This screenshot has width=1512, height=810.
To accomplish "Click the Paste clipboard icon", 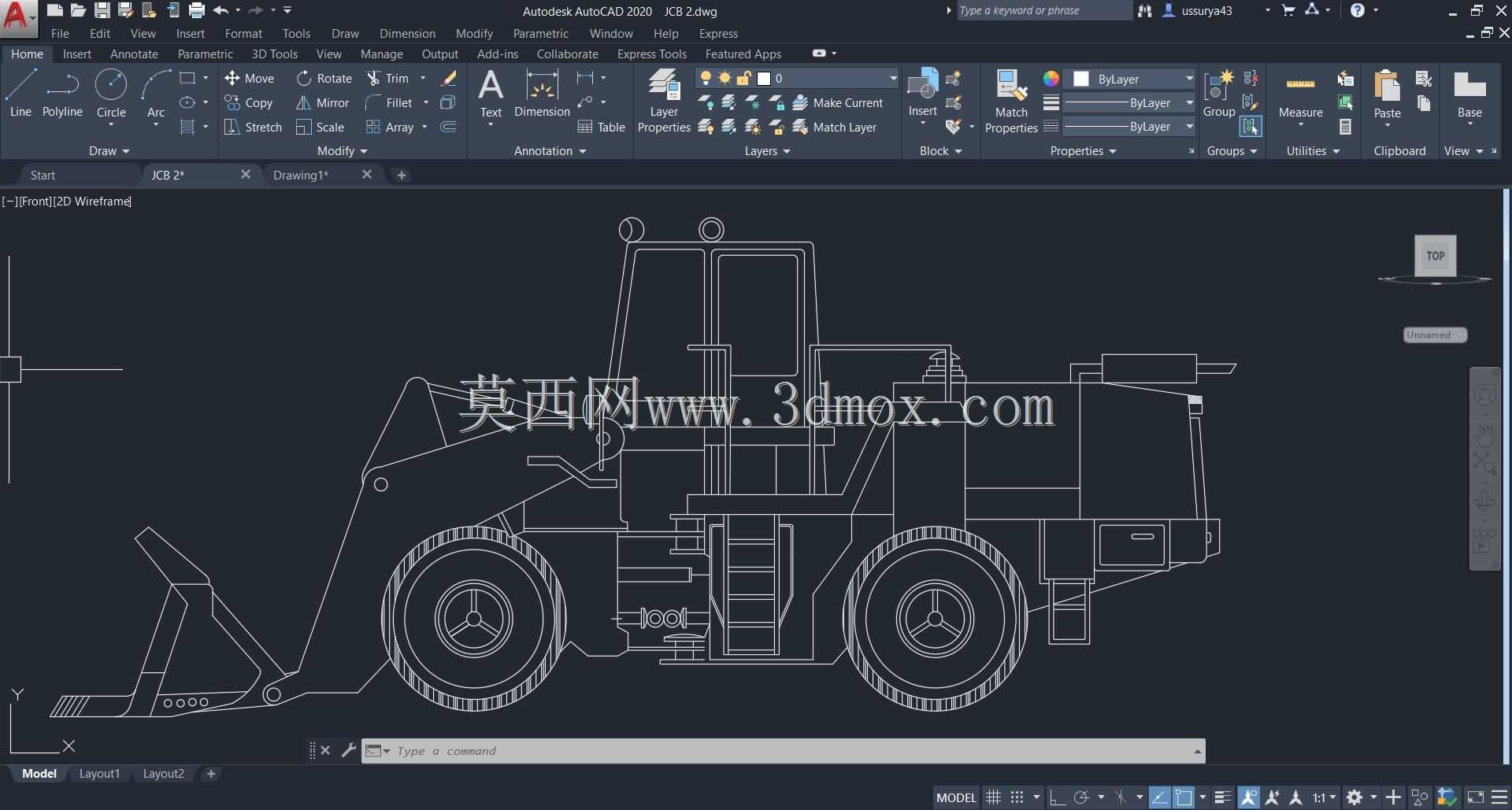I will (x=1387, y=94).
